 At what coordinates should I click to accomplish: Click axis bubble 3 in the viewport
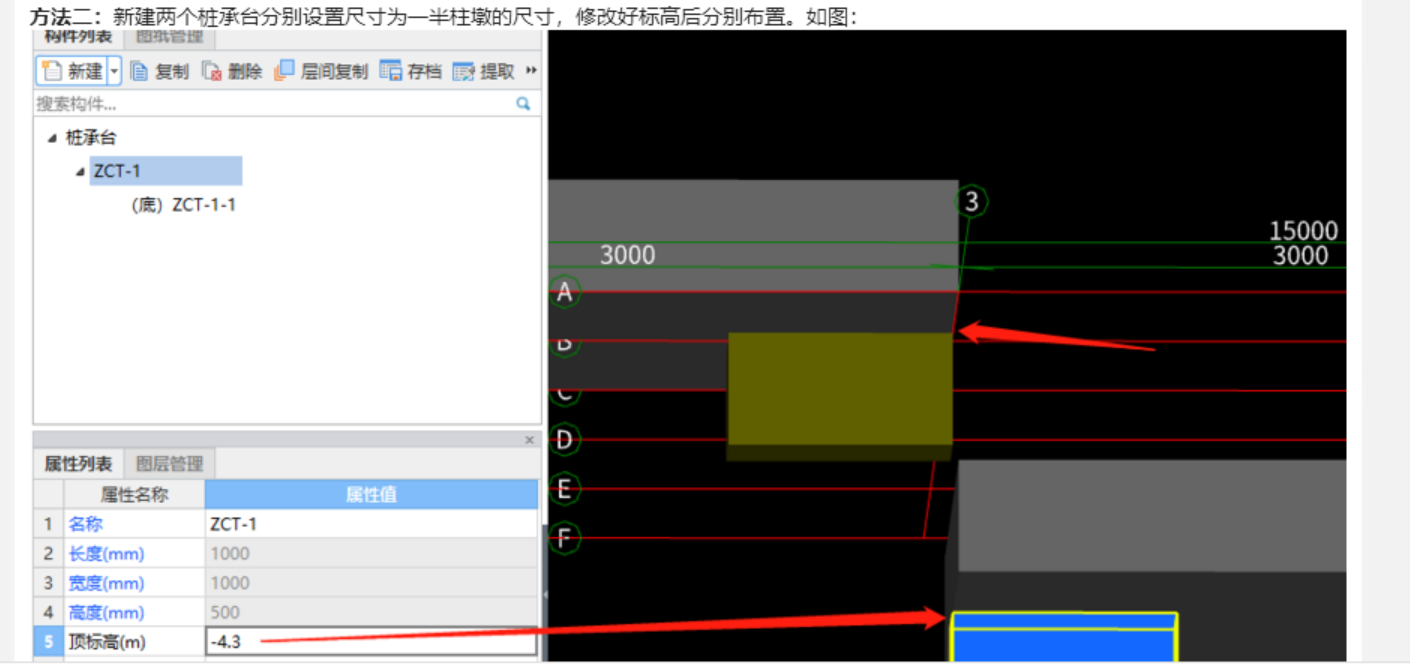point(972,202)
